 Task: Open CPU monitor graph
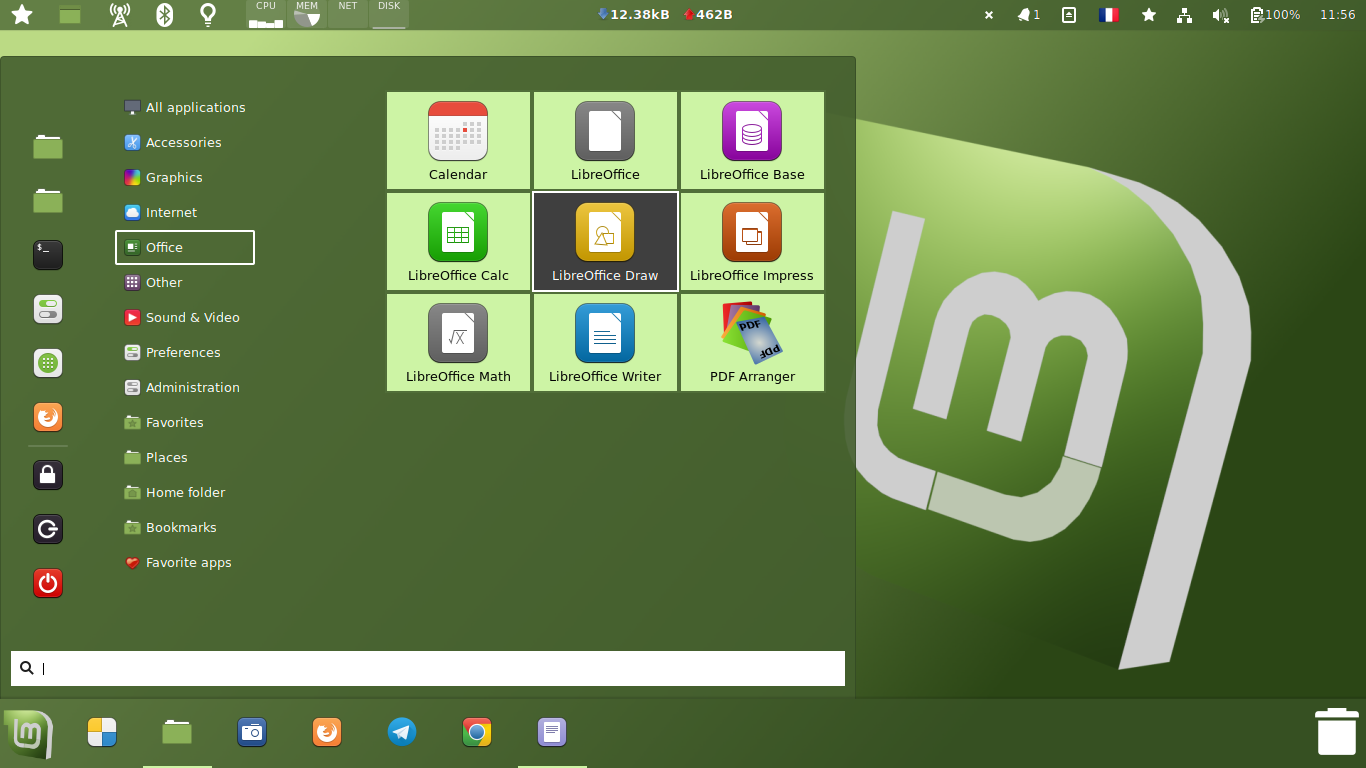pyautogui.click(x=266, y=14)
